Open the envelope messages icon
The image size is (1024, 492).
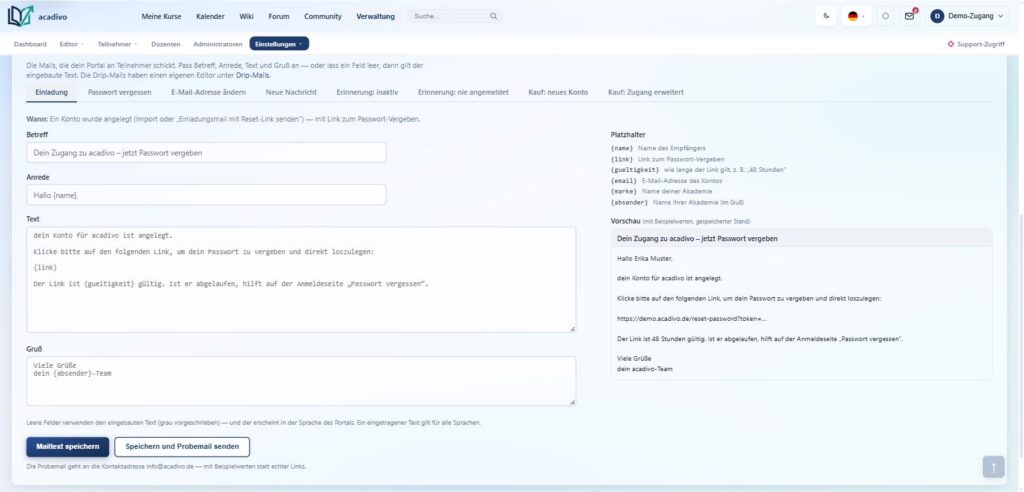(909, 16)
